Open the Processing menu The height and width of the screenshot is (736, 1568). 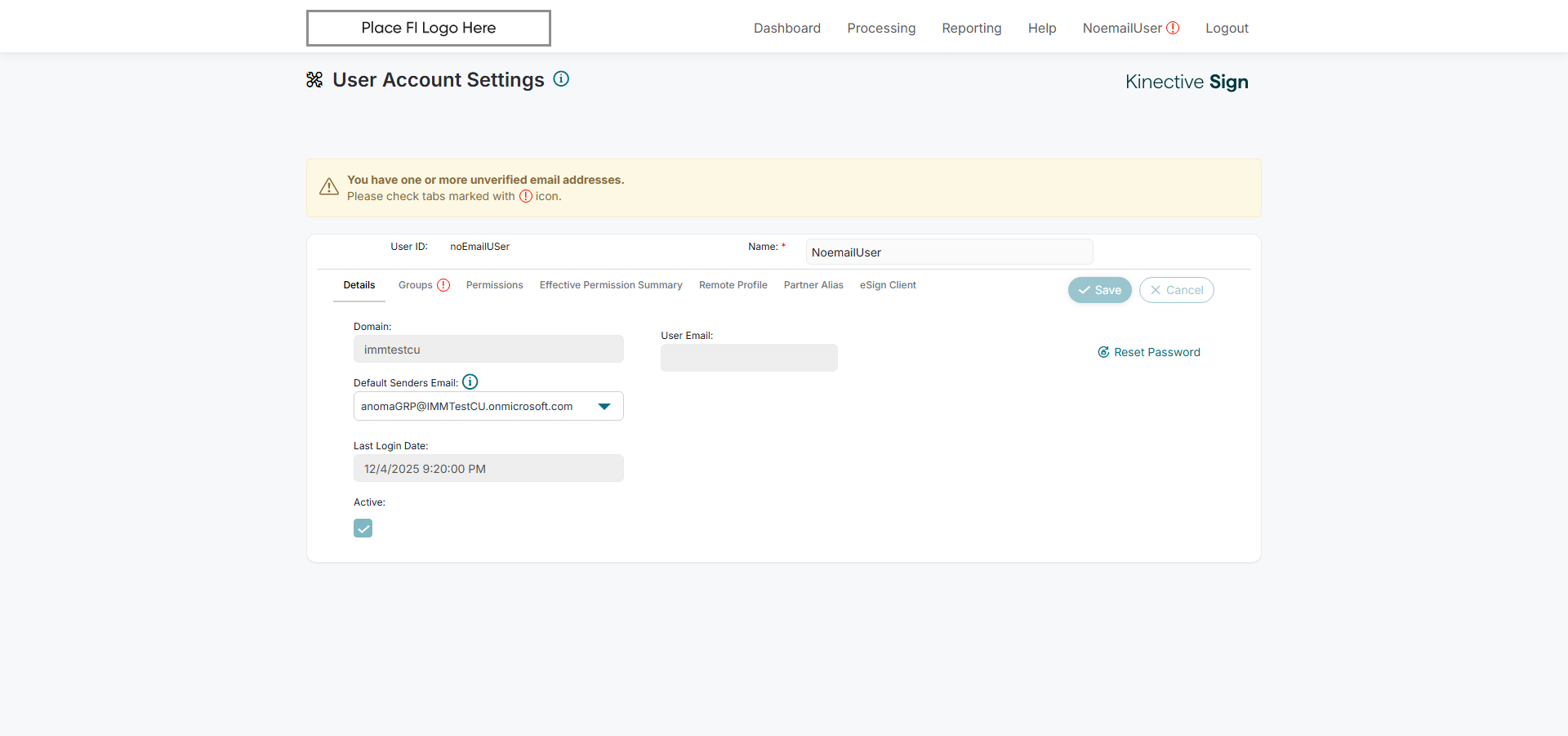click(881, 28)
